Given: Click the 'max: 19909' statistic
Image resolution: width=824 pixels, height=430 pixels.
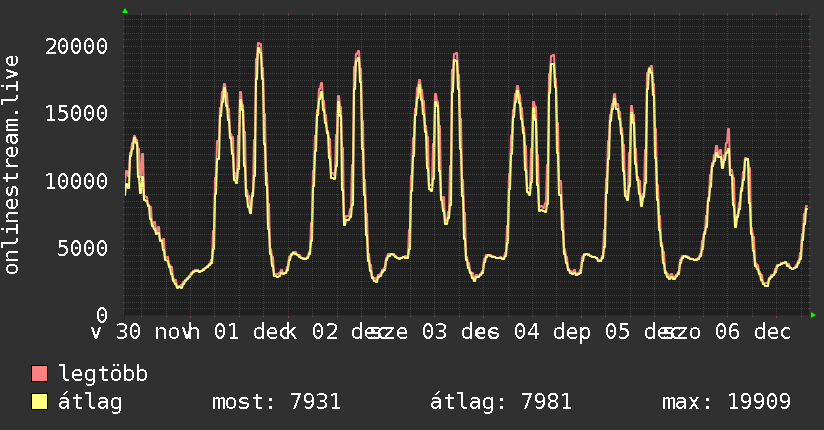Looking at the screenshot, I should tap(726, 402).
